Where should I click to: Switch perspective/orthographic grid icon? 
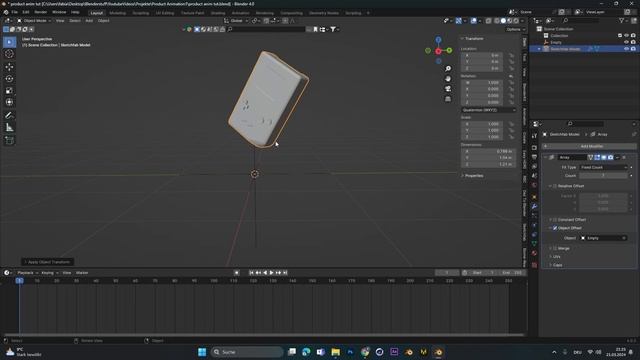point(448,99)
